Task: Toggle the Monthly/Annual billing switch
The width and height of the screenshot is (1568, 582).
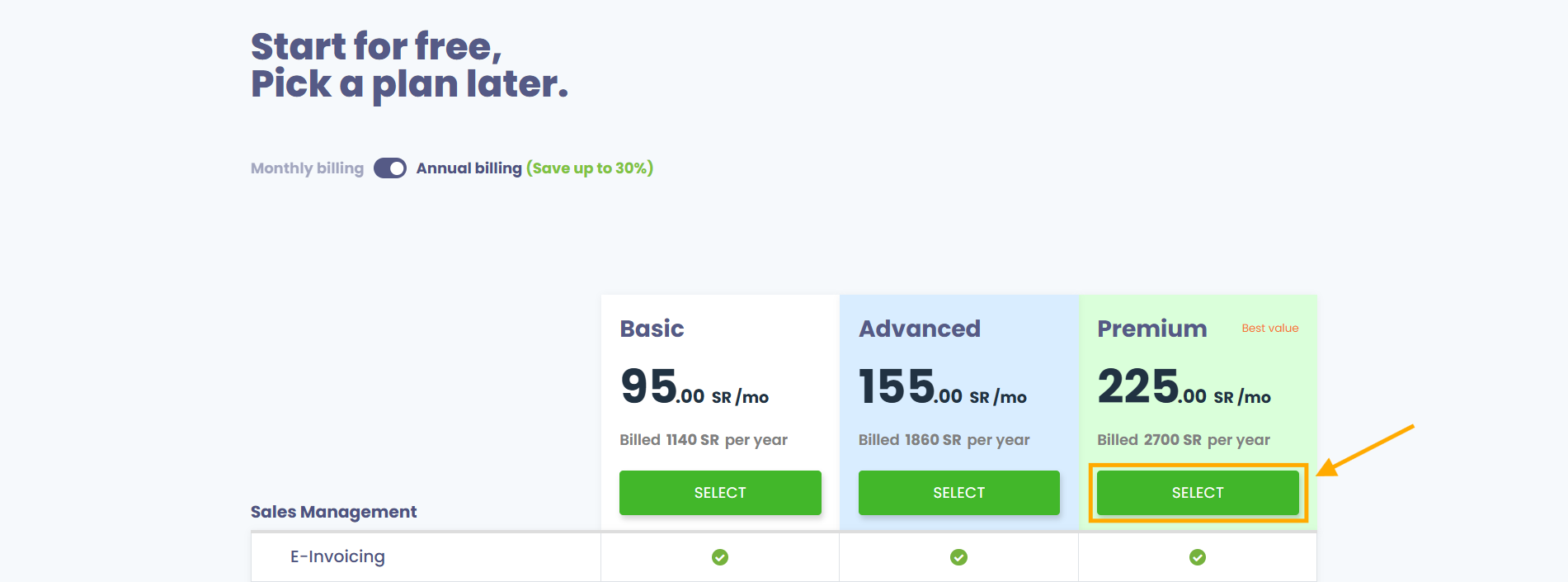Action: point(390,168)
